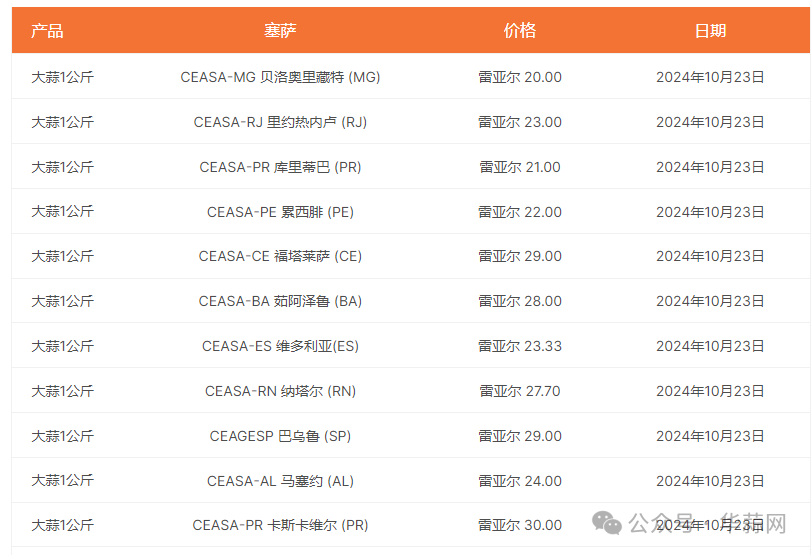Click the 公众号 华蒜网 watermark text
The height and width of the screenshot is (555, 812).
click(707, 523)
